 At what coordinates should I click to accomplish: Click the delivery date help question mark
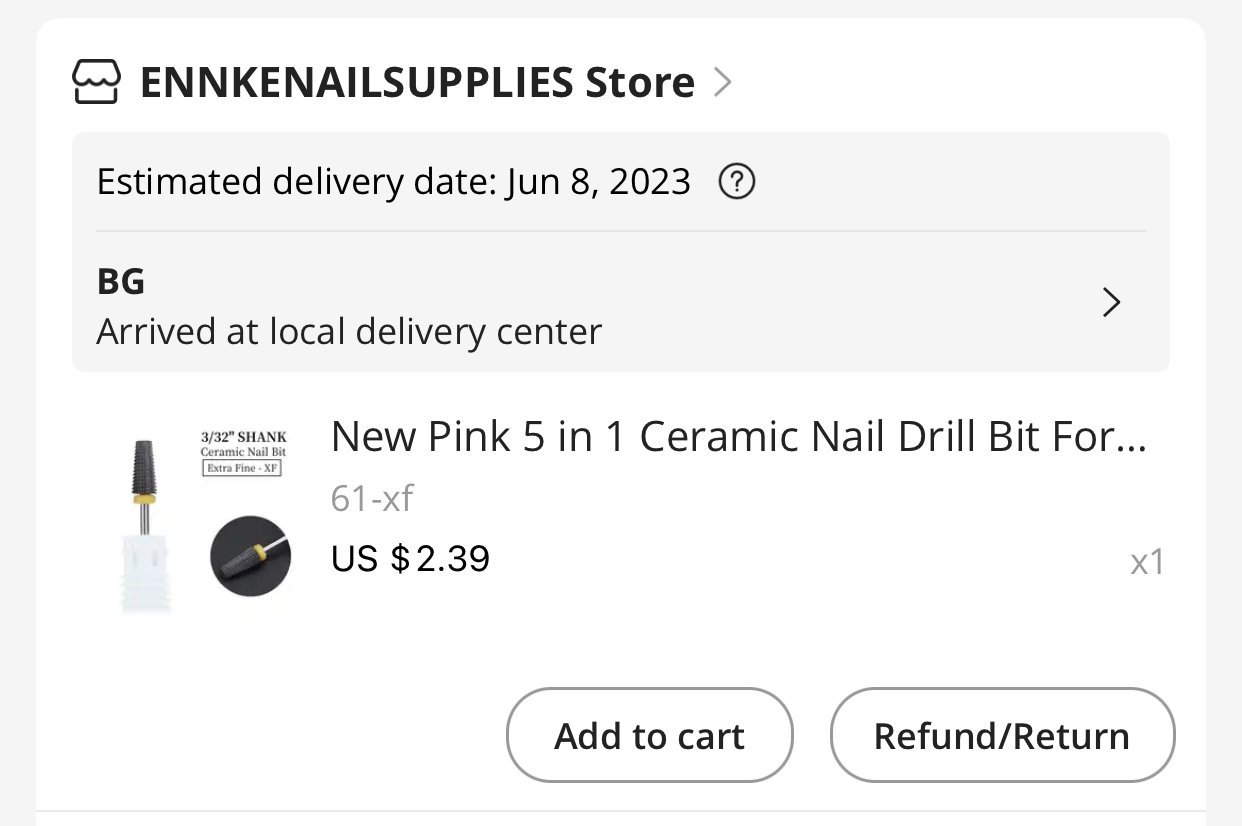(737, 182)
